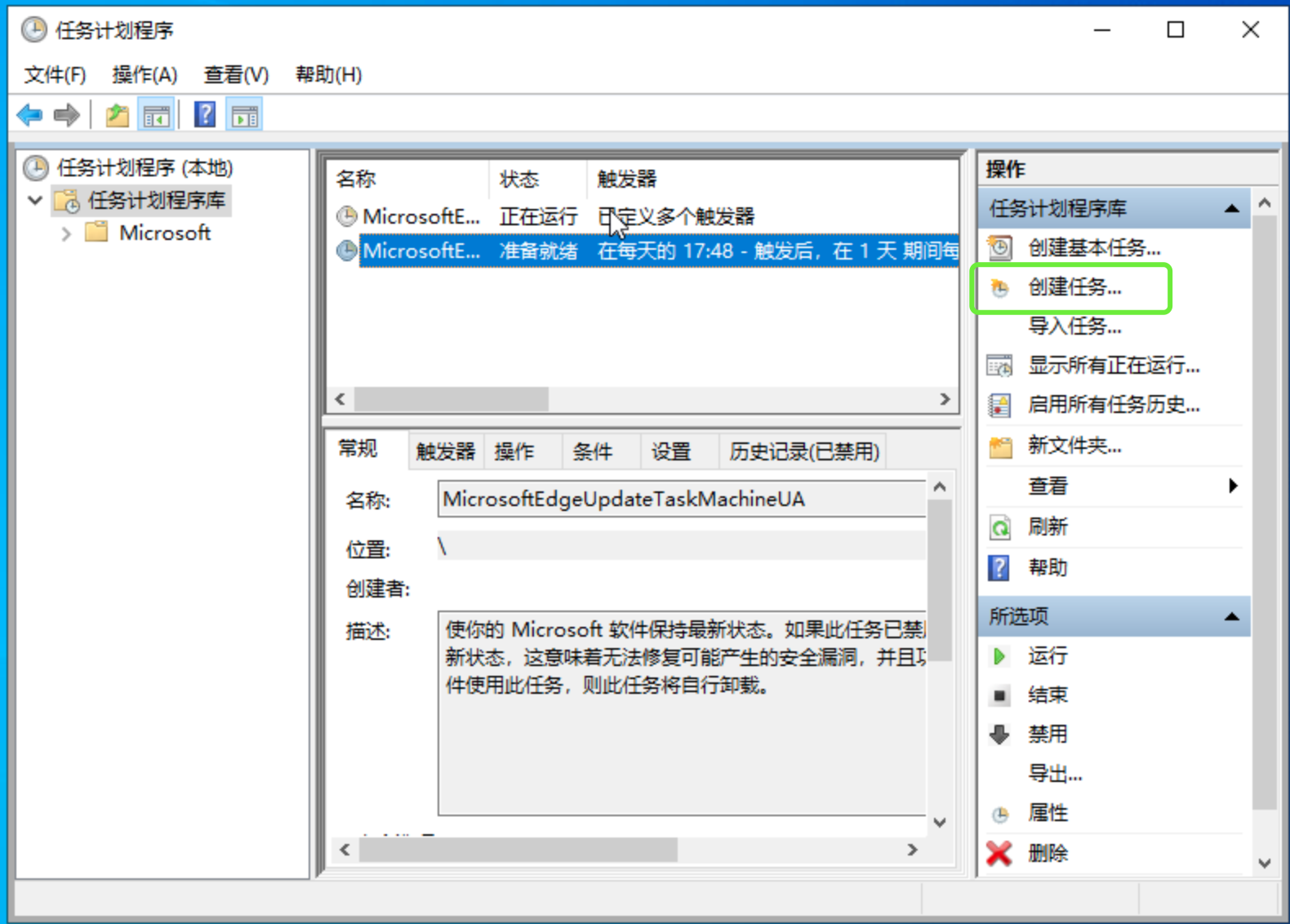Click the left arrow of the task list scrollbar

click(x=340, y=399)
